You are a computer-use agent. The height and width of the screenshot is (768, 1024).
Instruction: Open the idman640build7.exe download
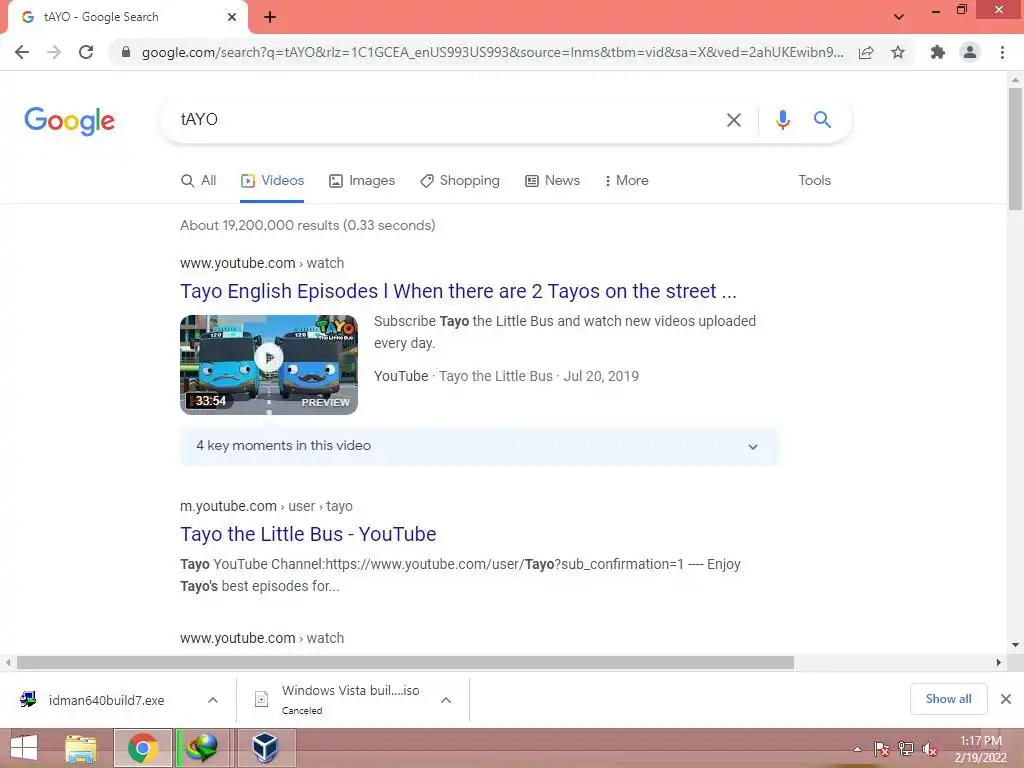click(106, 700)
